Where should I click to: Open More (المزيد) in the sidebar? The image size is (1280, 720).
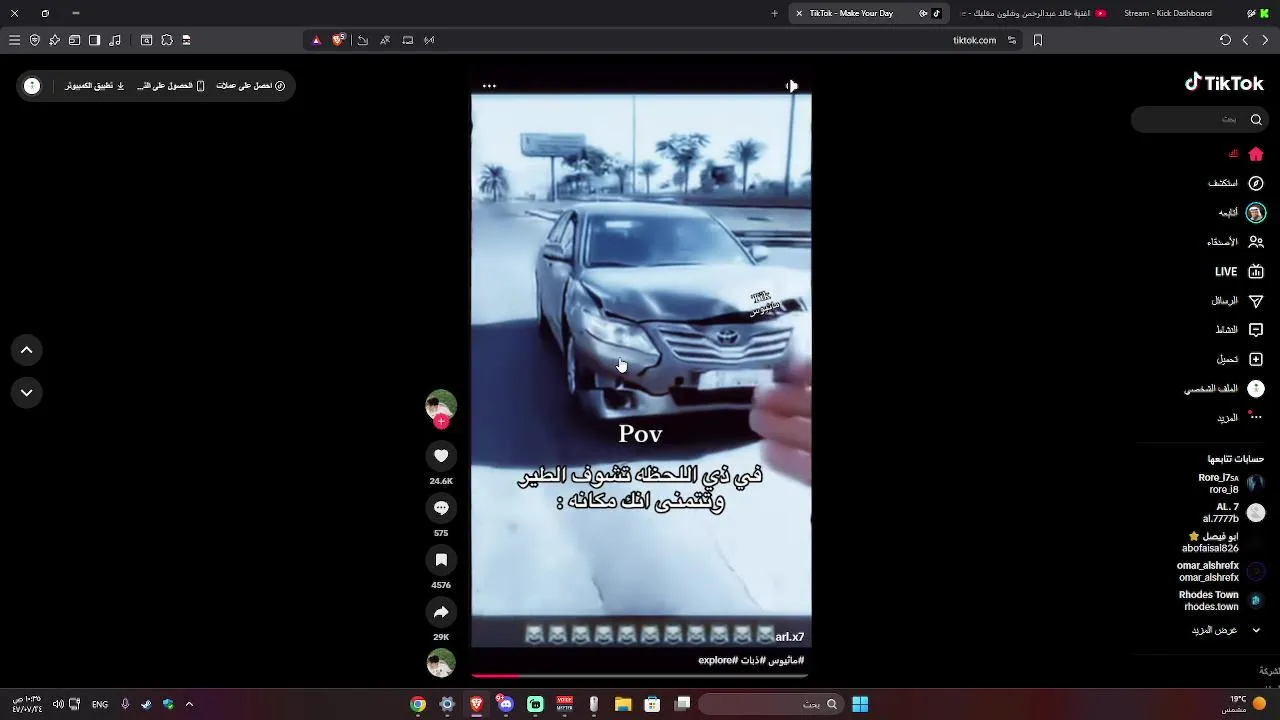click(x=1240, y=418)
